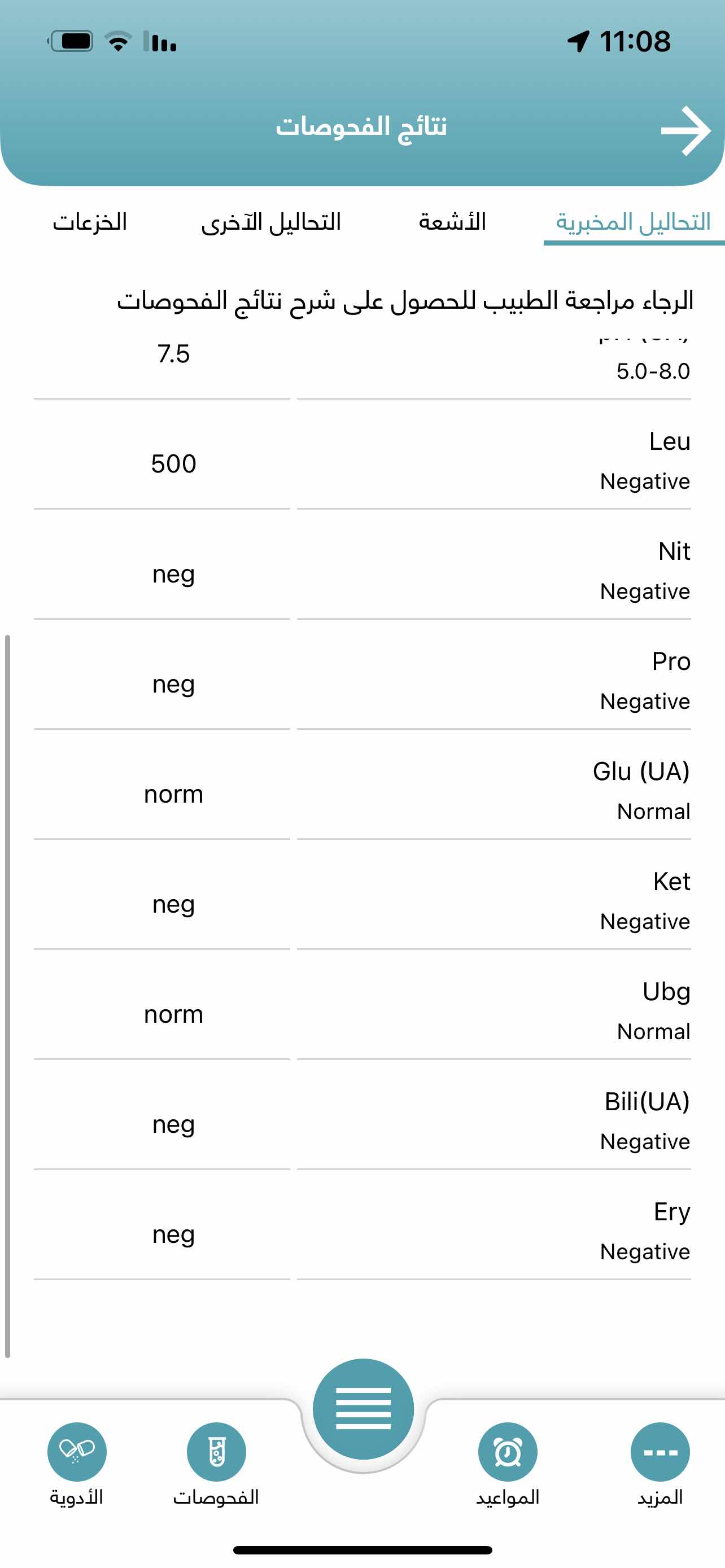Open the more options dots icon
Viewport: 725px width, 1568px height.
point(660,1451)
